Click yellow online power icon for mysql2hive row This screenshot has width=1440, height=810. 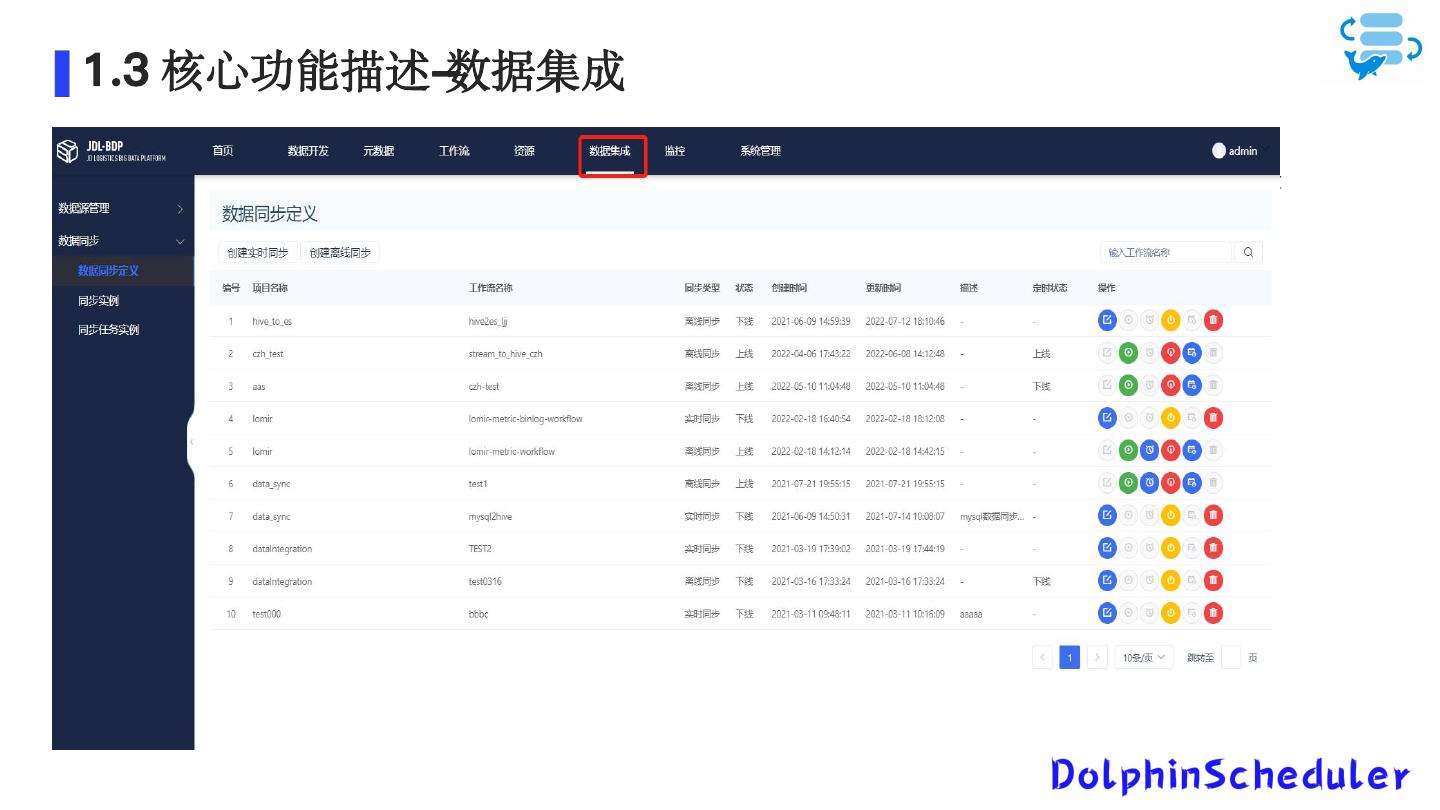(x=1171, y=516)
